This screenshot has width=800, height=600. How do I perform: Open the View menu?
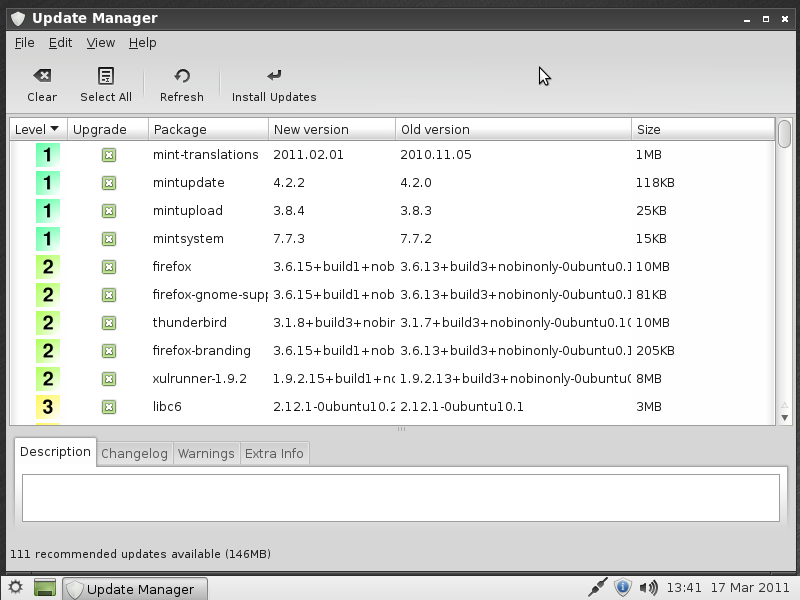pos(100,43)
